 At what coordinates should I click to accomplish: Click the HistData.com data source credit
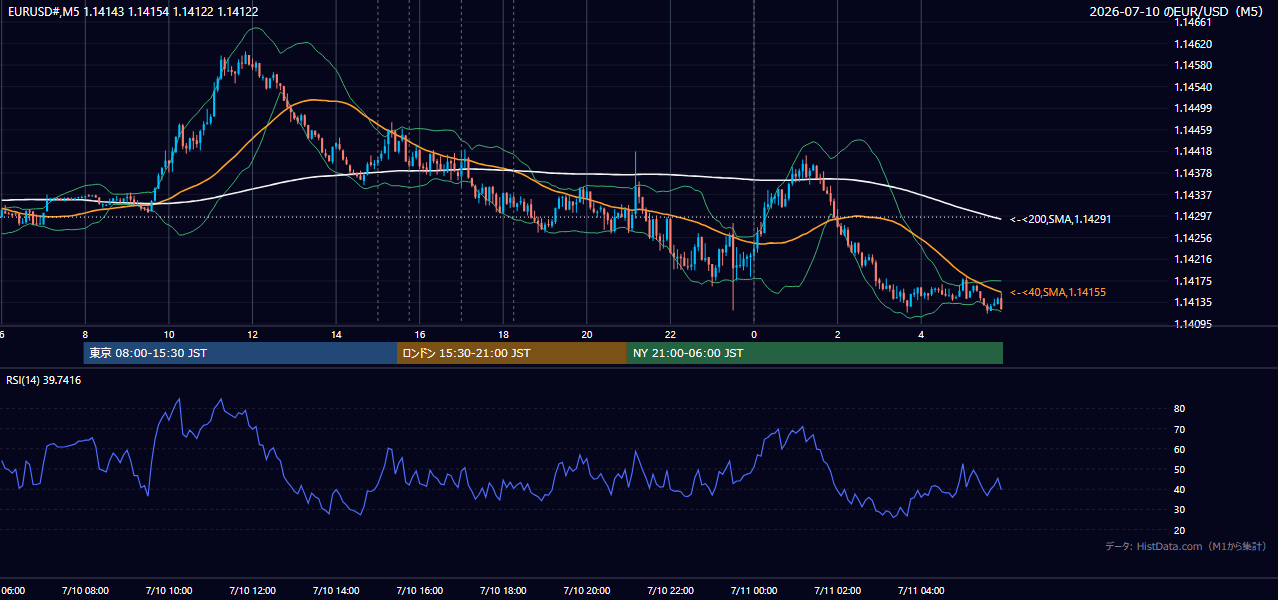(x=1186, y=546)
